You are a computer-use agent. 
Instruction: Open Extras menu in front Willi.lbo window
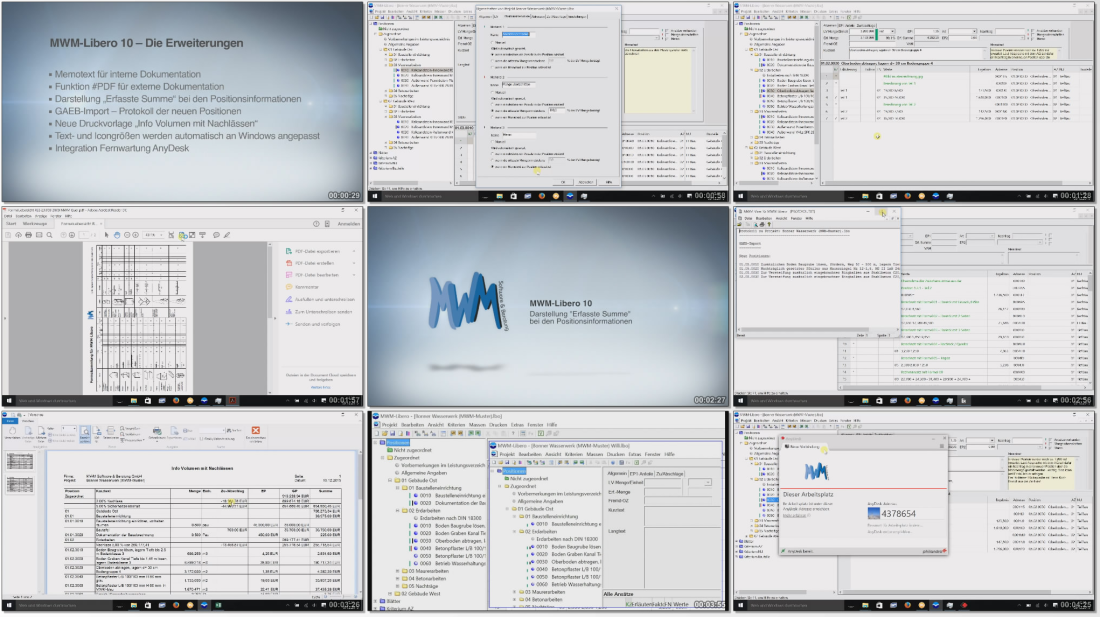(635, 455)
